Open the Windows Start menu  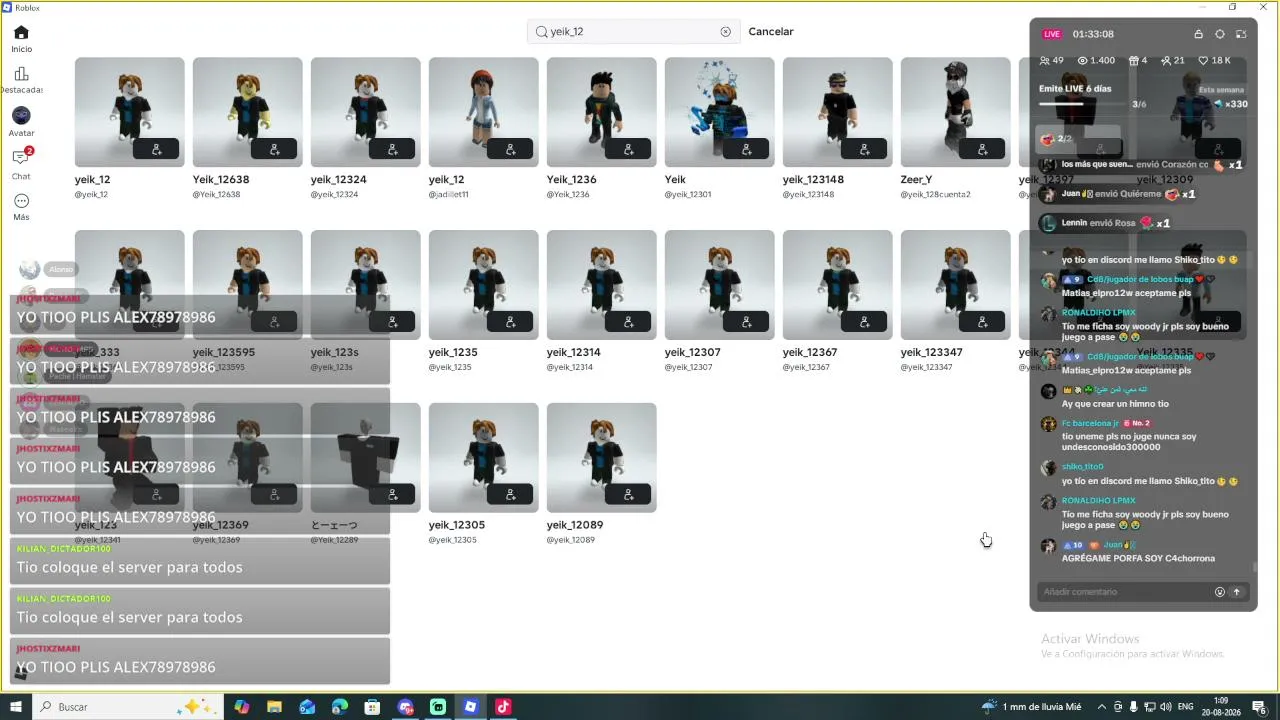coord(16,707)
